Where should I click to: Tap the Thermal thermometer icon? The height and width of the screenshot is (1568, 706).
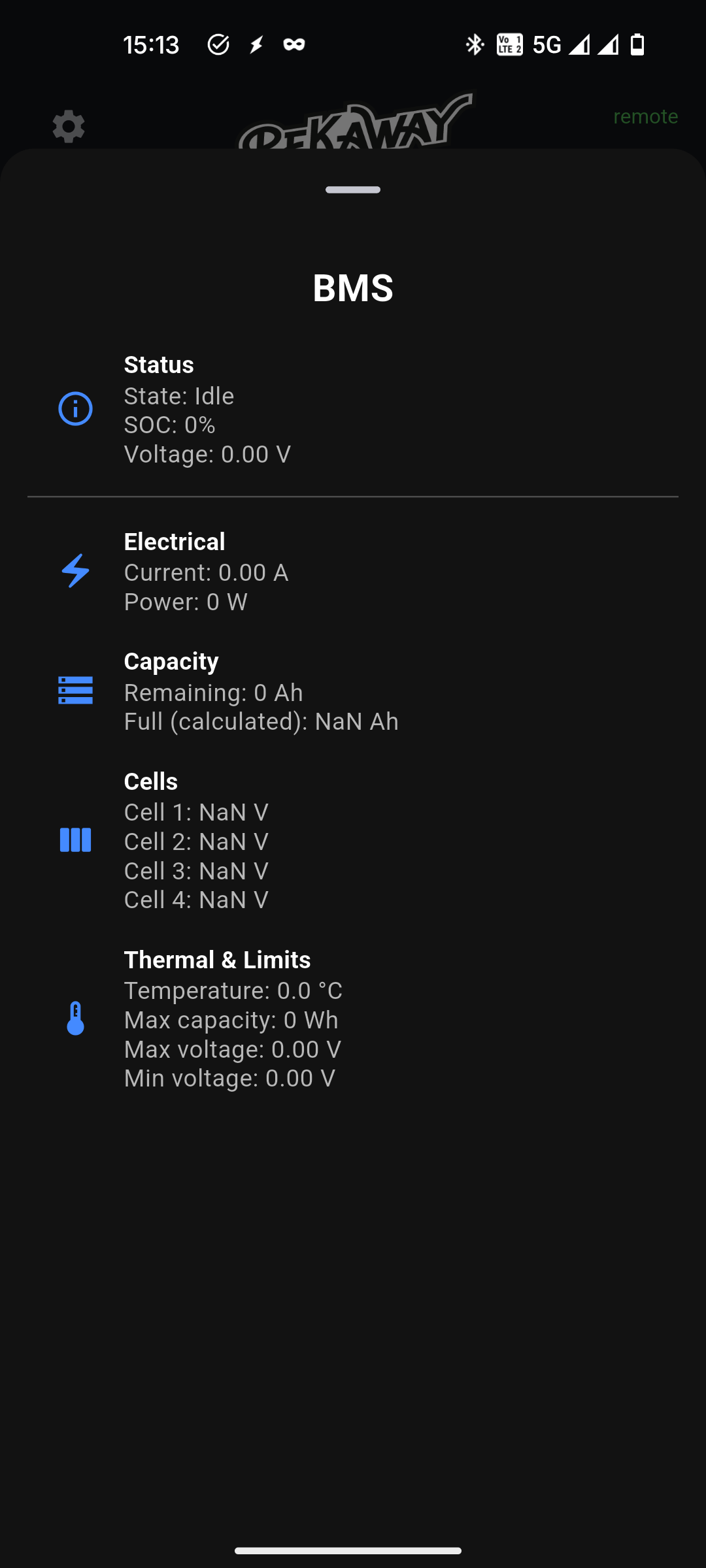76,1019
